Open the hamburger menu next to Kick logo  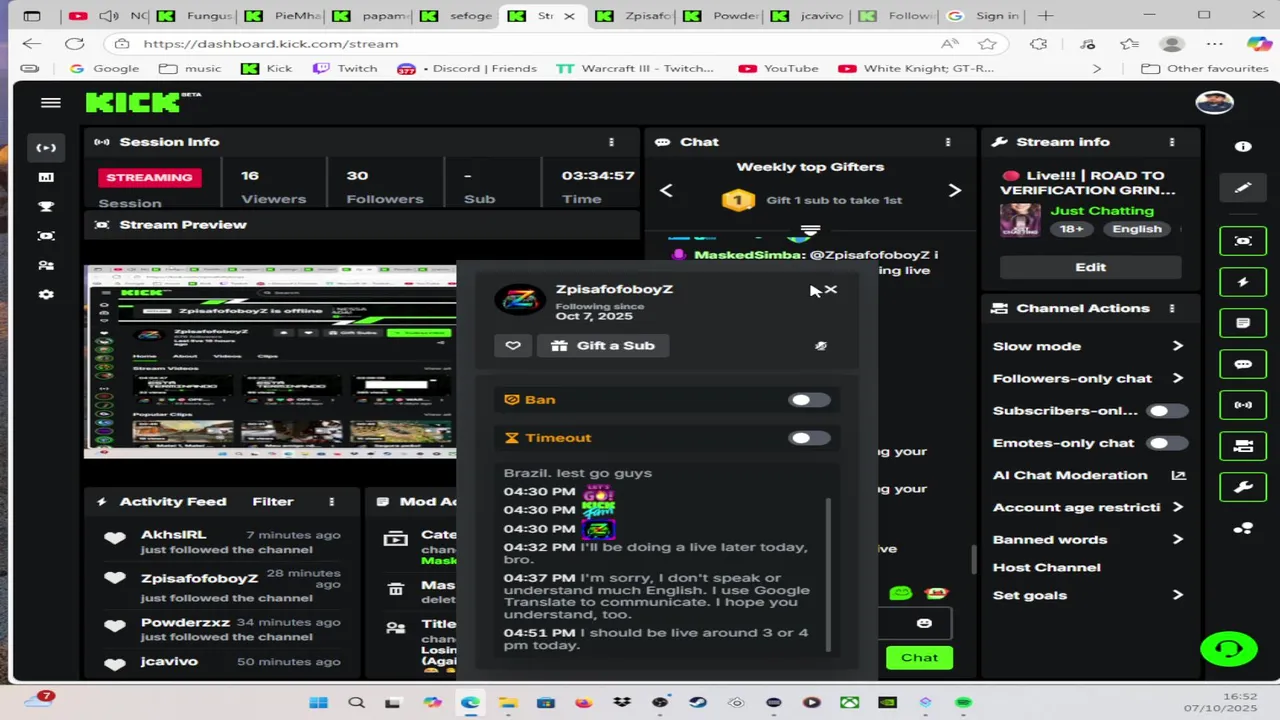click(x=50, y=103)
